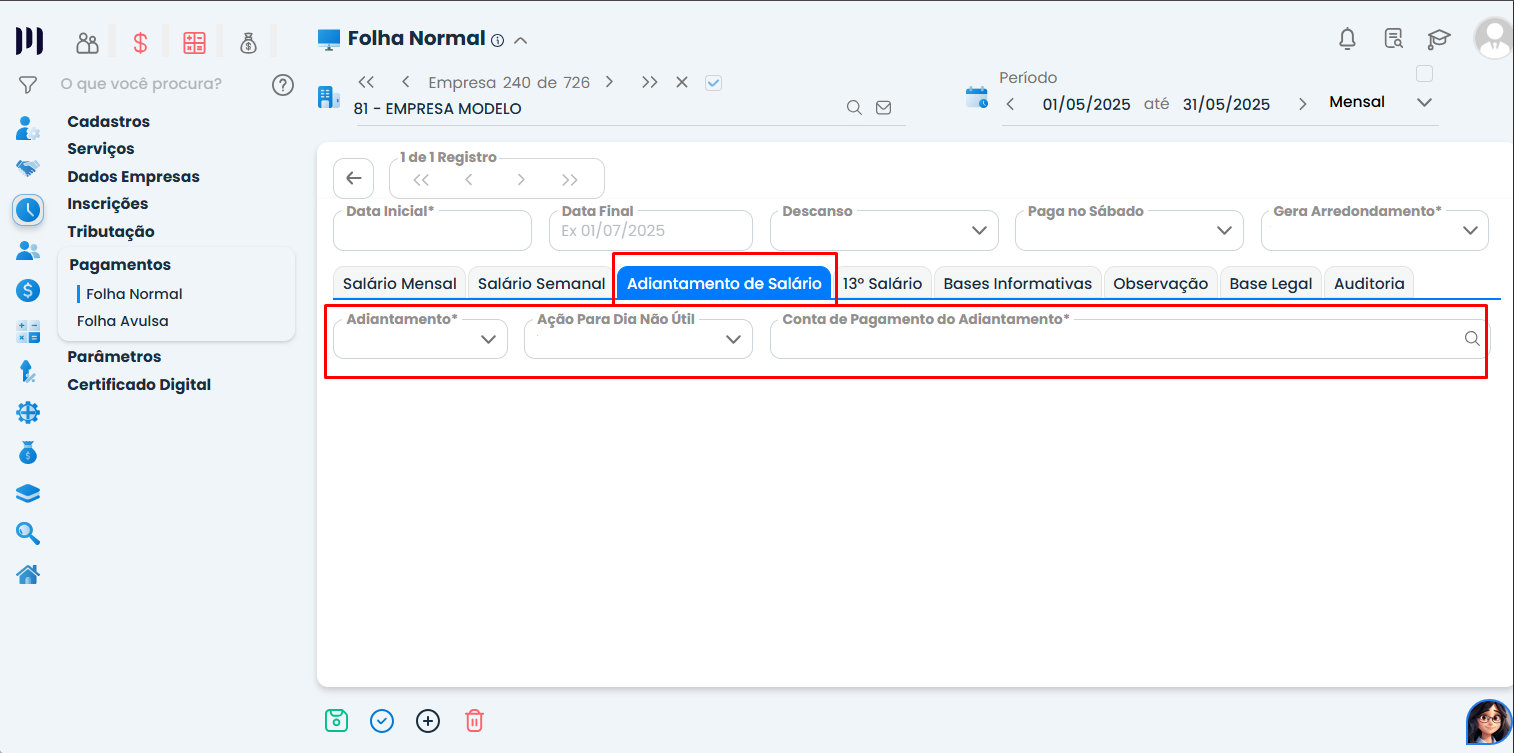Click the Data Inicial input field

click(x=432, y=232)
